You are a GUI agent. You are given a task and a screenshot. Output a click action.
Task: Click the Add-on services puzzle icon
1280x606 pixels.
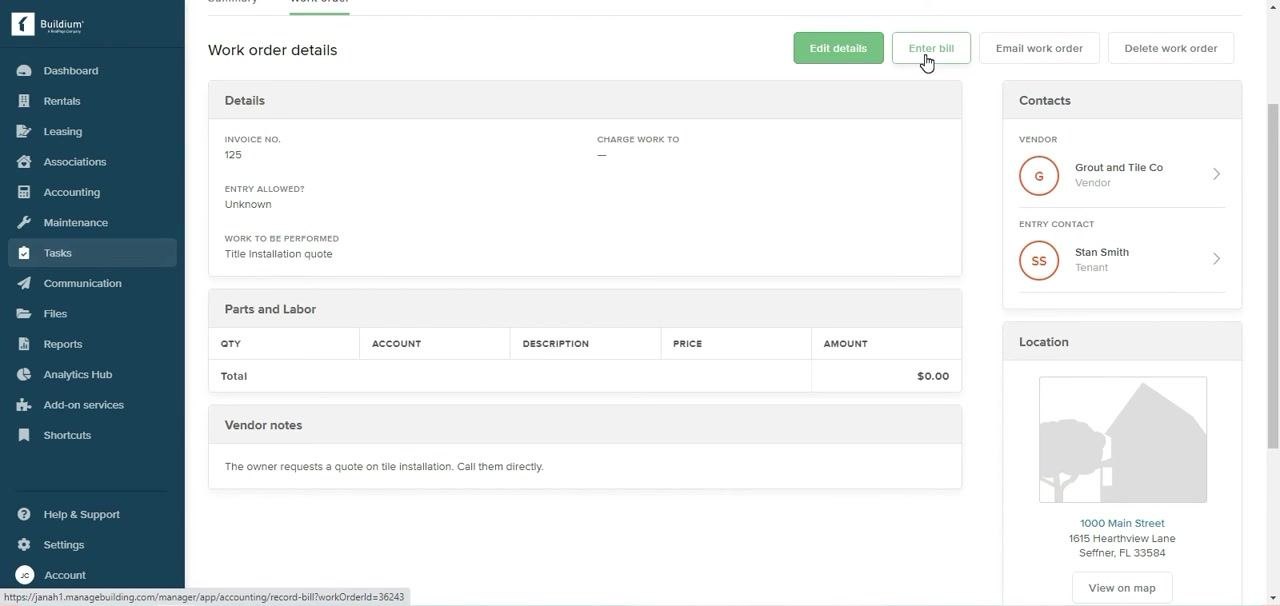pos(24,405)
